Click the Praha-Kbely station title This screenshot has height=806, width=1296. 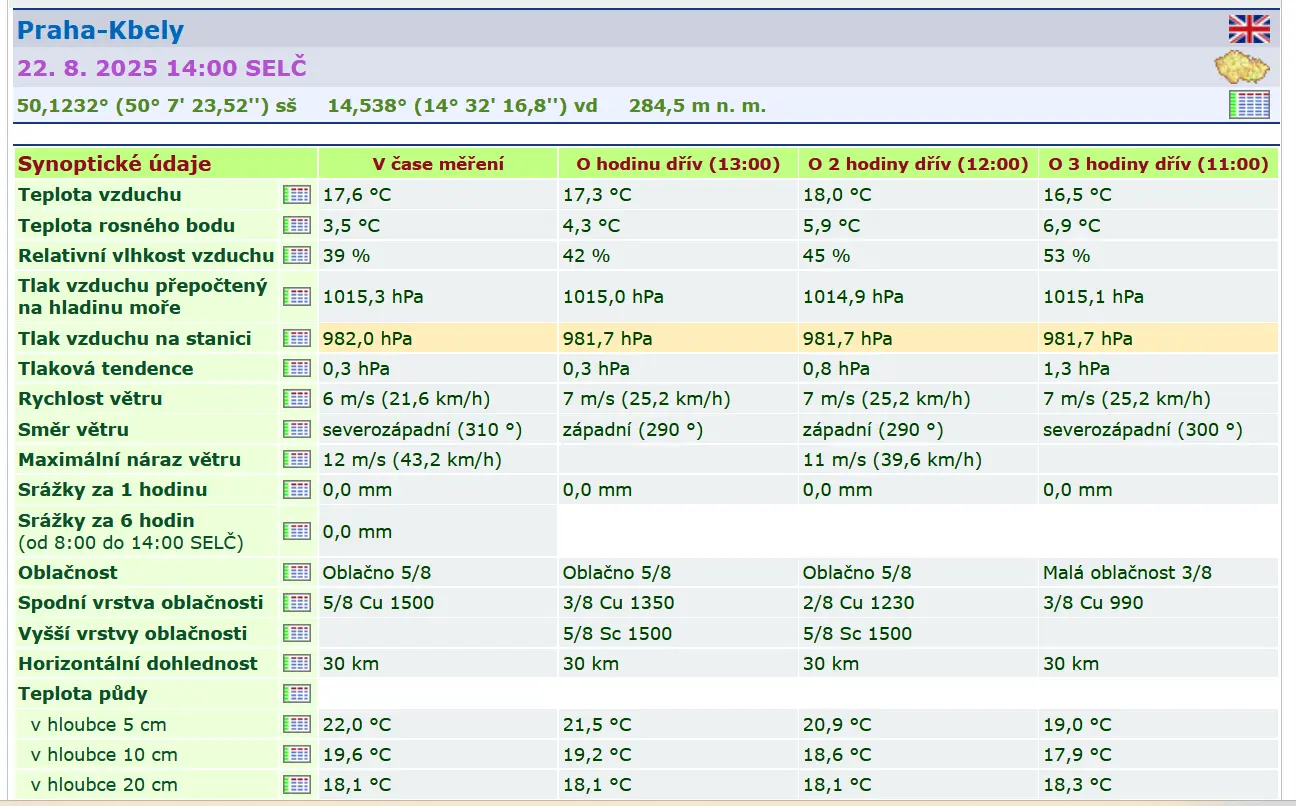pos(101,30)
